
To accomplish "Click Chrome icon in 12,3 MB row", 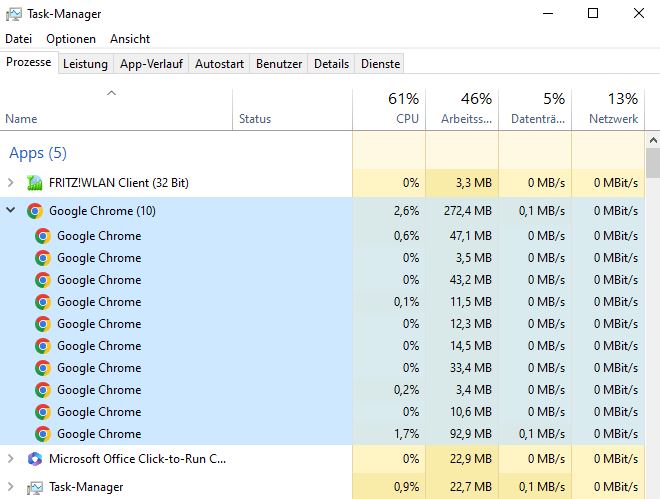I will coord(43,324).
